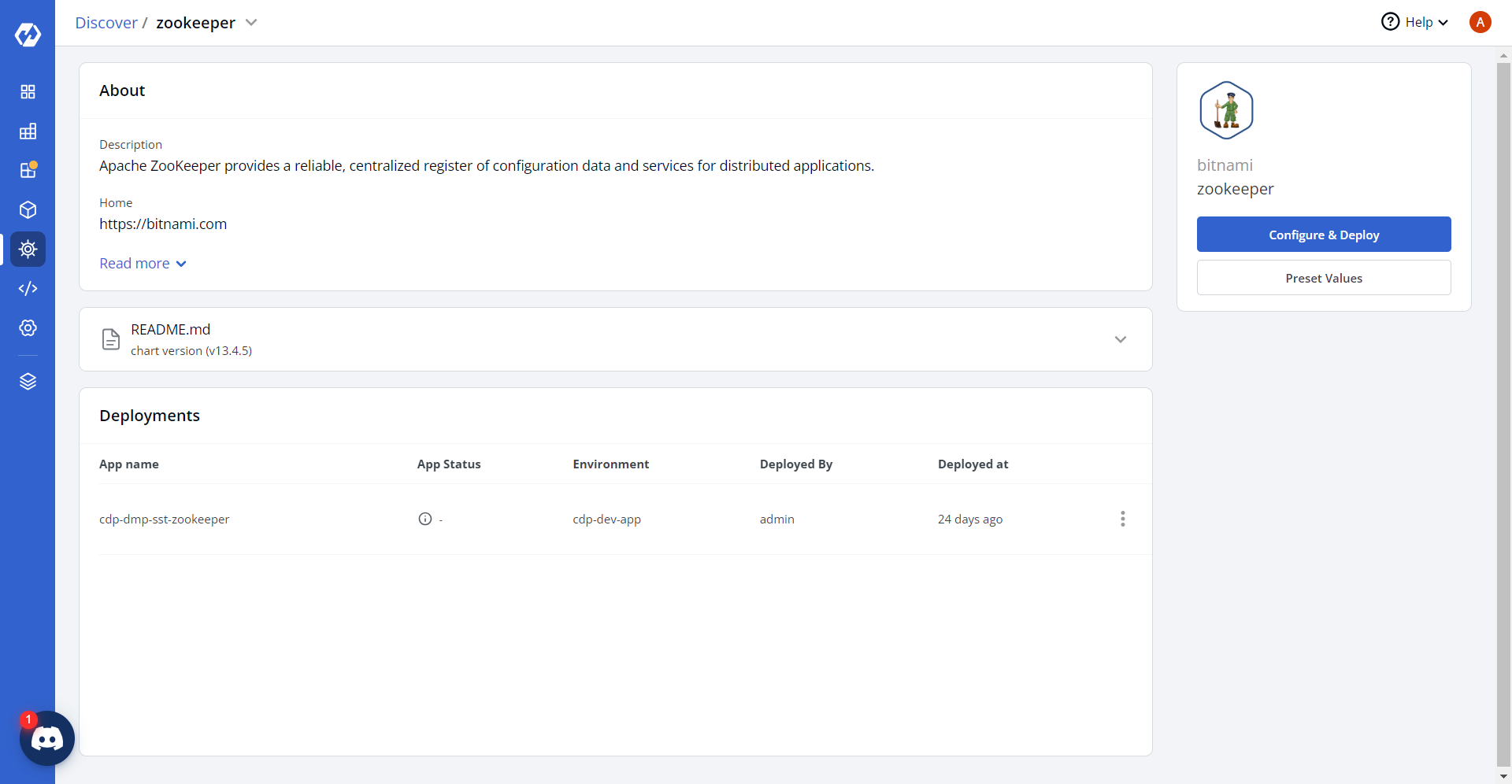Open the Global Configurations gear icon
1512x784 pixels.
pyautogui.click(x=28, y=328)
